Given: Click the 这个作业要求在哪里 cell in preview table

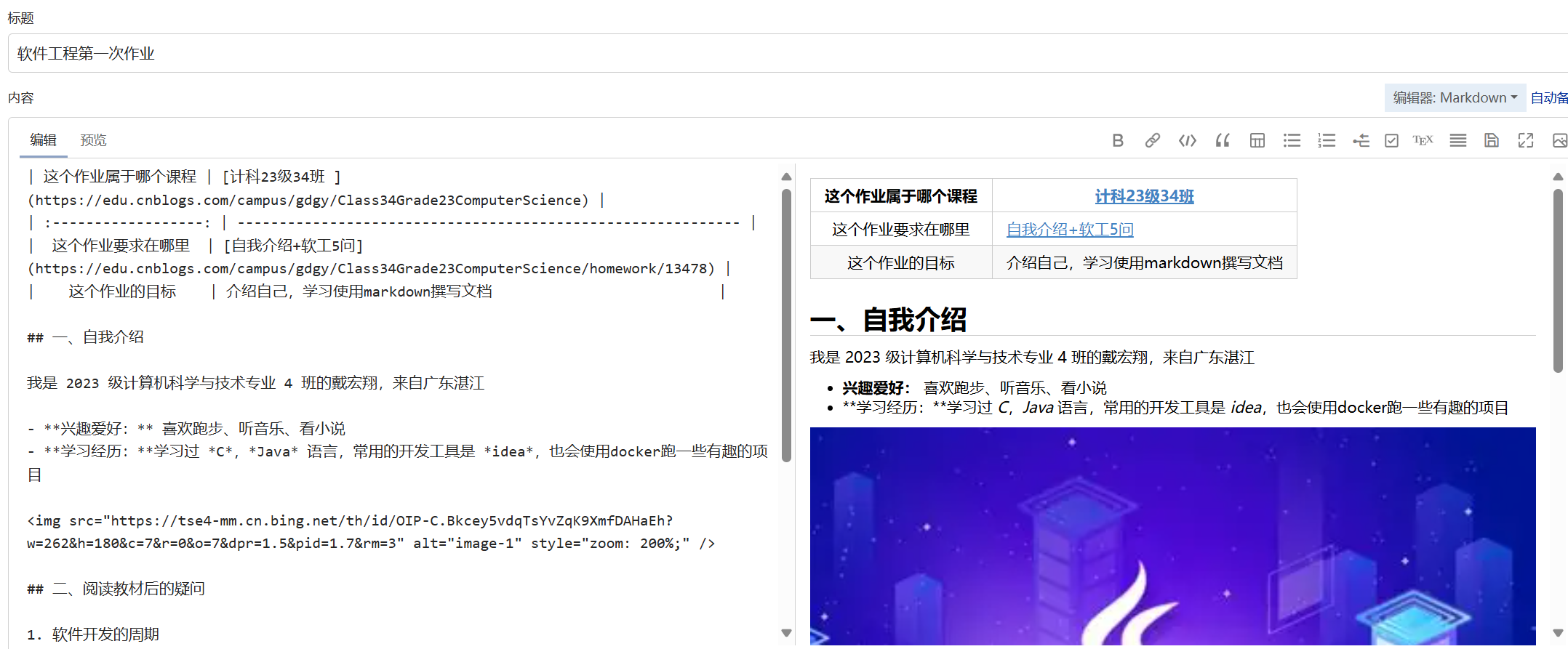Looking at the screenshot, I should [901, 230].
